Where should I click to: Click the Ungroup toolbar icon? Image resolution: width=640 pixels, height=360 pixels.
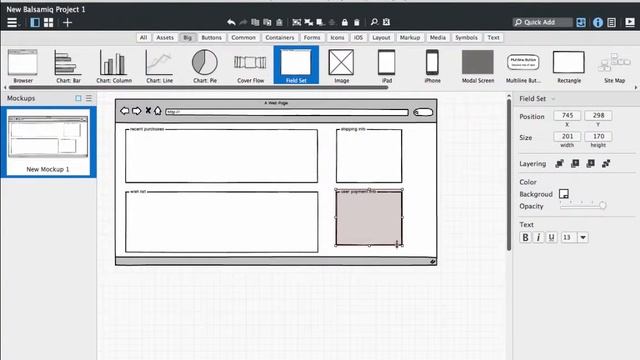pos(309,22)
